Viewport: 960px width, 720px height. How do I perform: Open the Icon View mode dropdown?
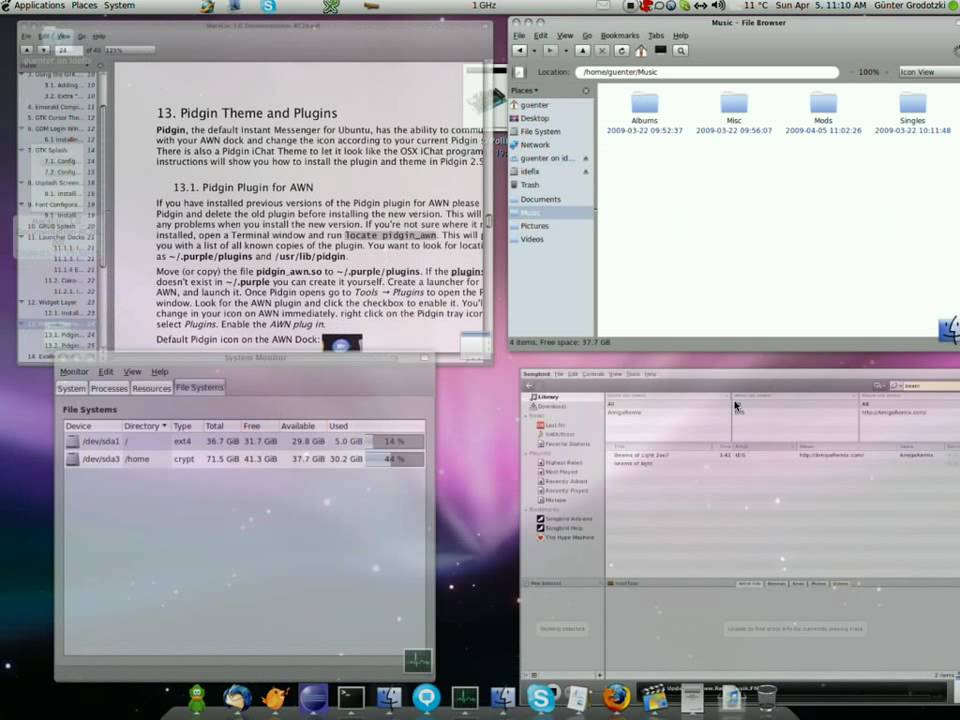[x=929, y=72]
